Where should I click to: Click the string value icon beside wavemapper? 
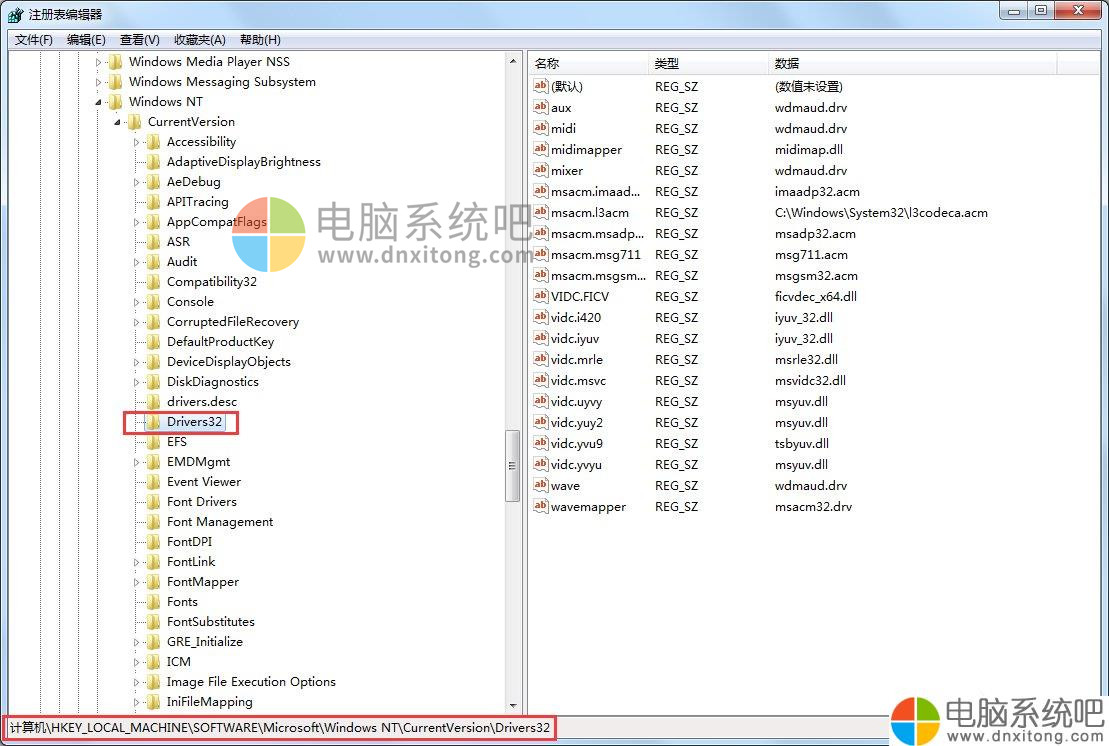[x=541, y=507]
